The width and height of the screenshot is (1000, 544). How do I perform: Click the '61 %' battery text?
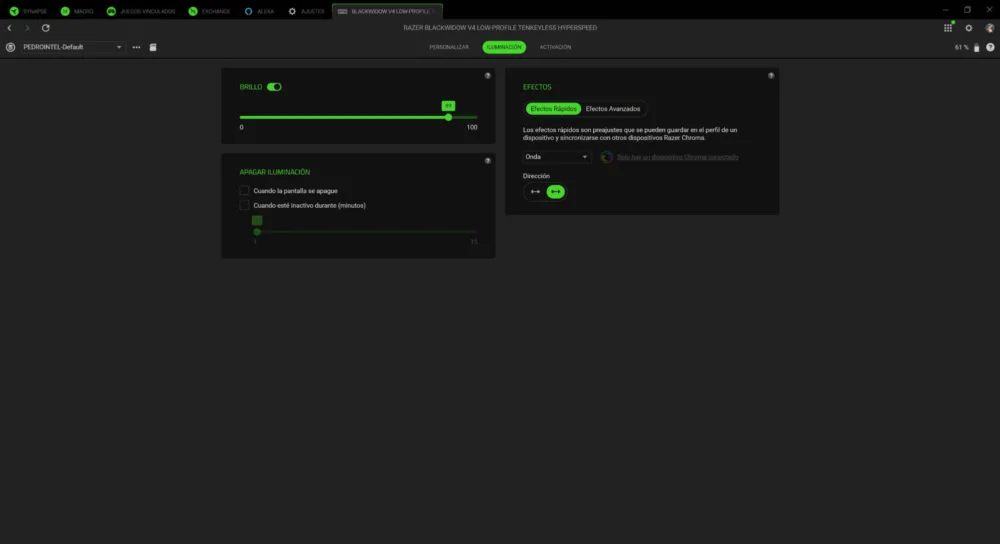(961, 48)
